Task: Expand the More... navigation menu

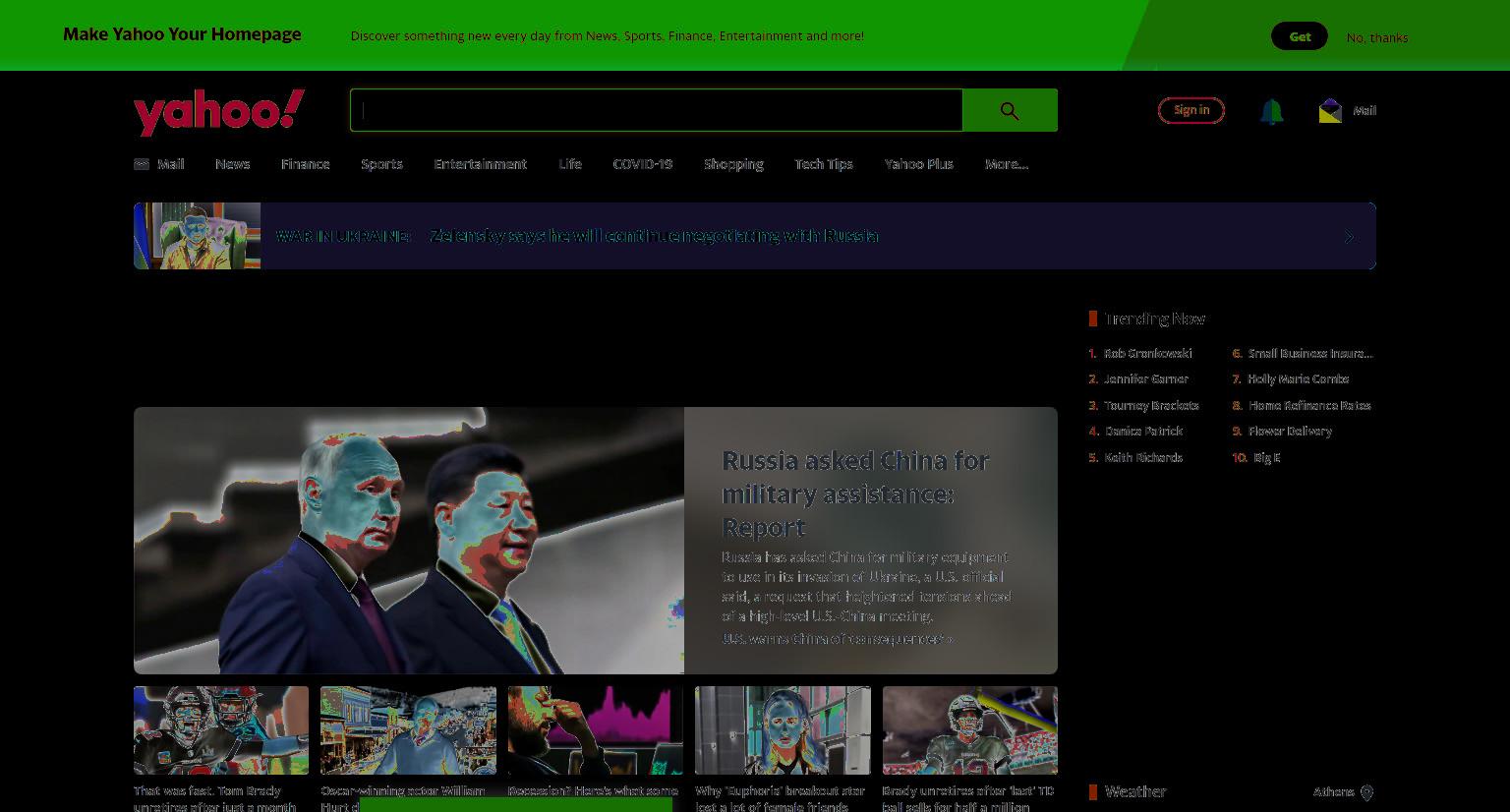Action: click(x=1007, y=164)
